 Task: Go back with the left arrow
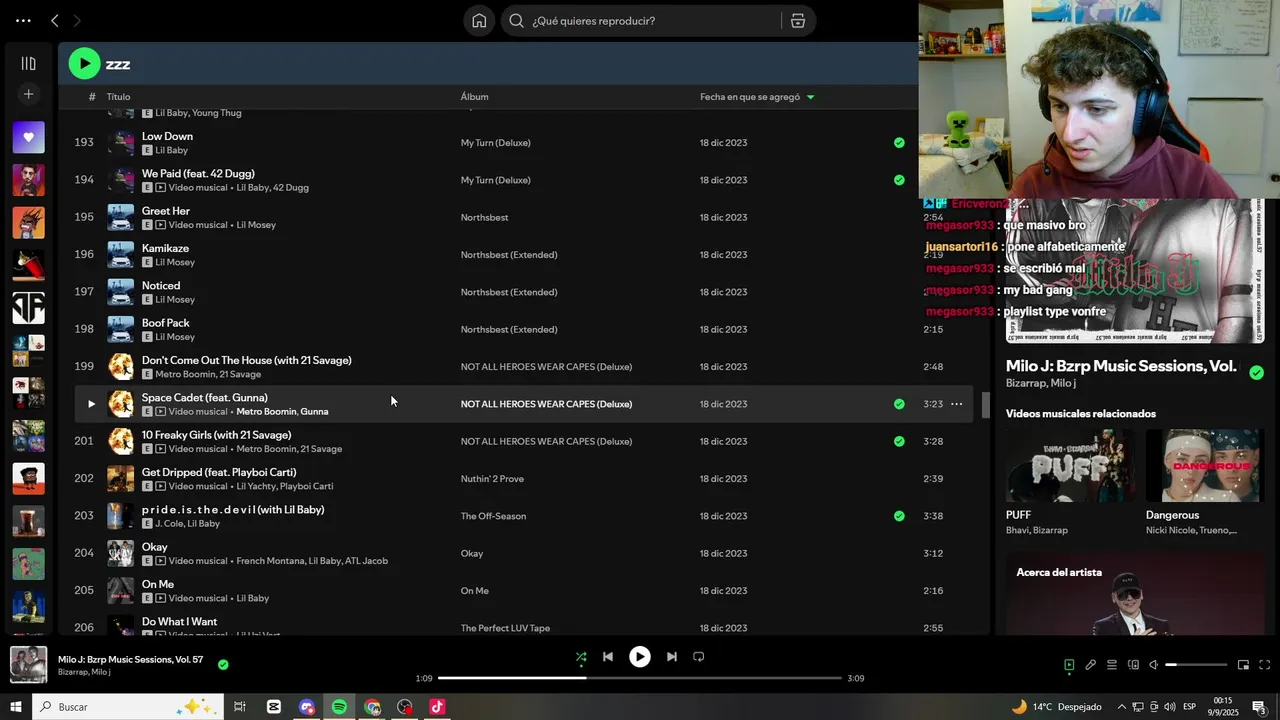55,21
